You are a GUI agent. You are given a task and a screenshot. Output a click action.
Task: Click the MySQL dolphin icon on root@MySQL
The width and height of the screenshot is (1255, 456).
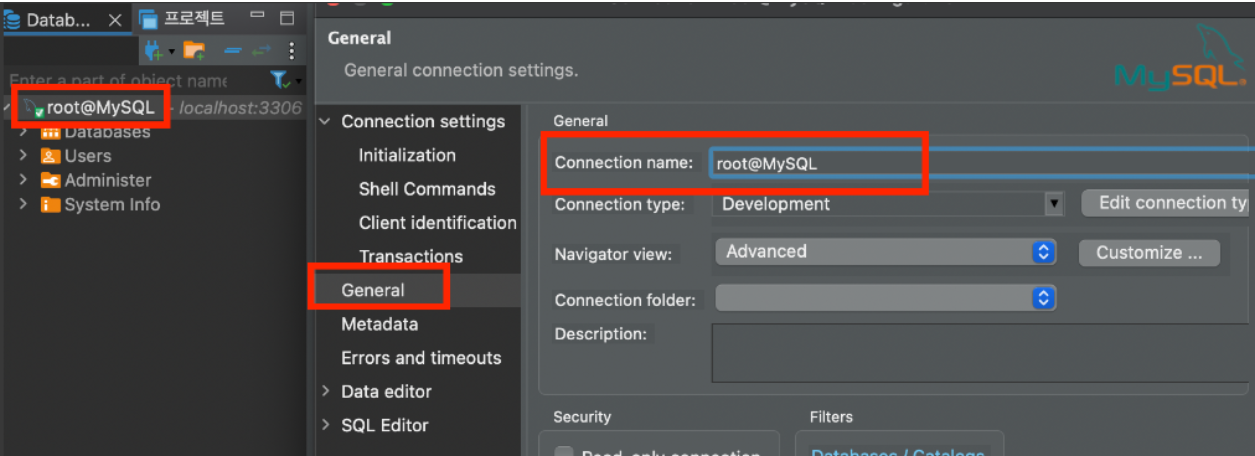[x=34, y=108]
